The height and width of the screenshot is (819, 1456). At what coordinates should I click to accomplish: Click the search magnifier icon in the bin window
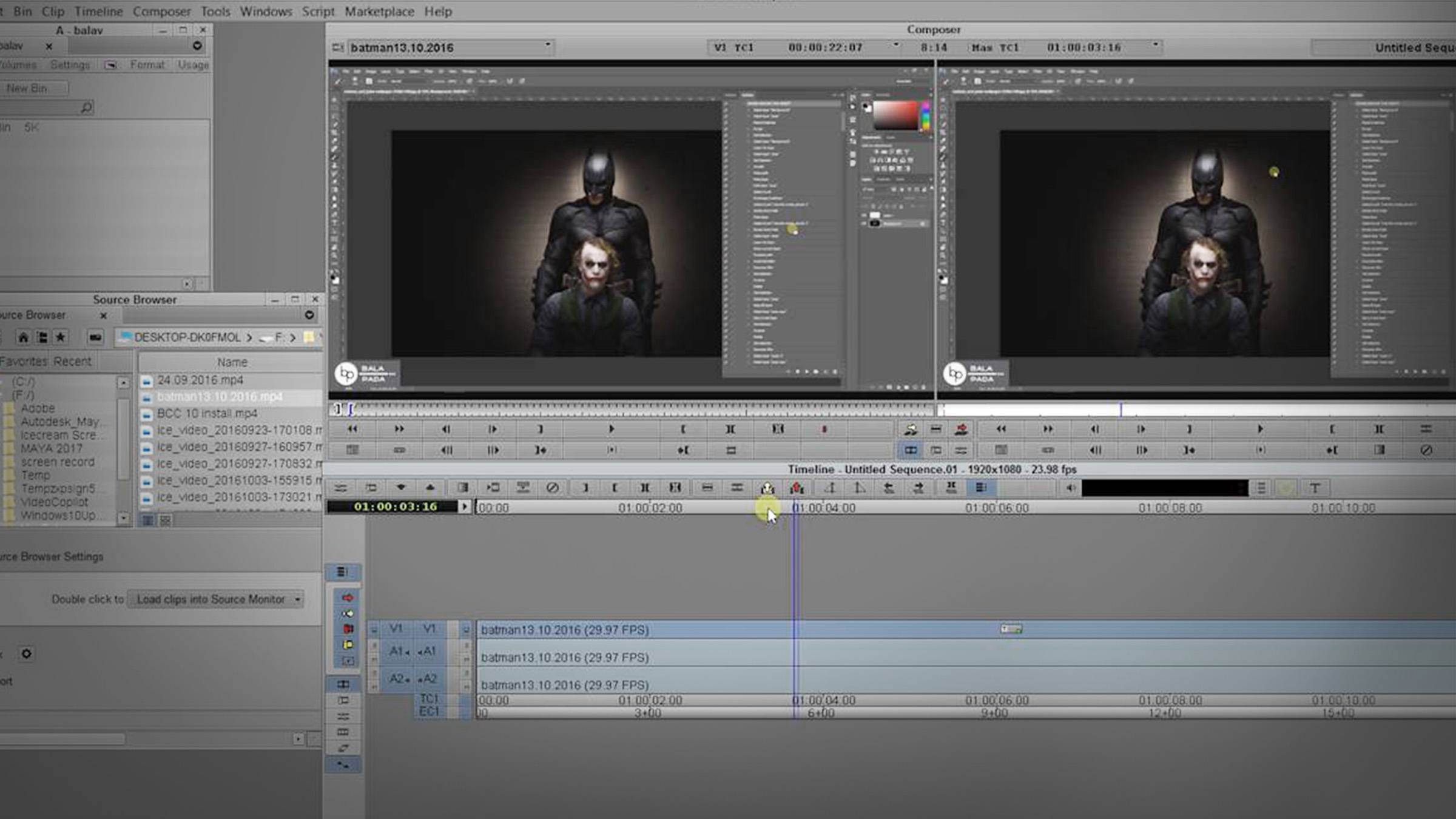tap(87, 107)
